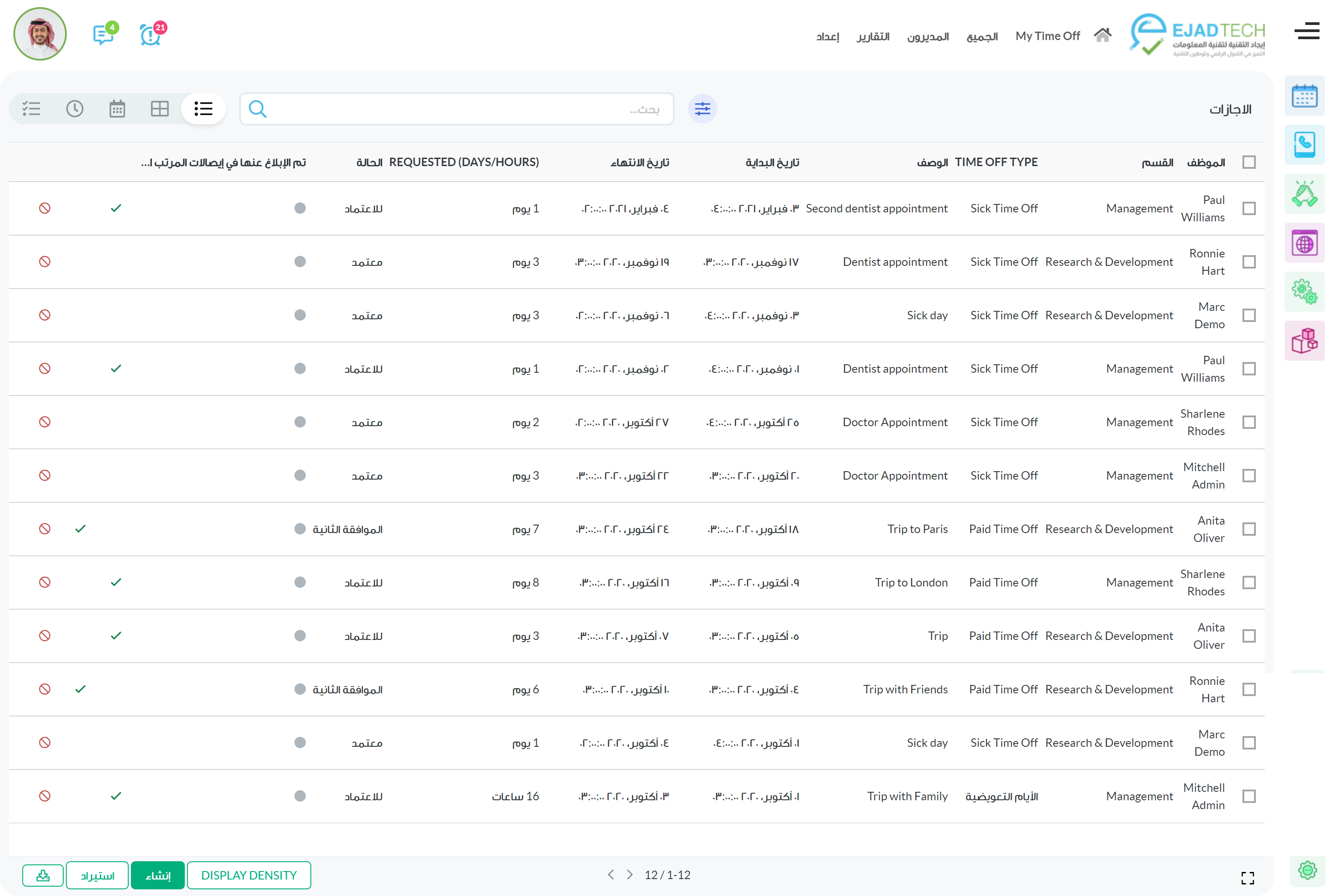Click the home icon in navbar
The width and height of the screenshot is (1336, 896).
coord(1102,36)
